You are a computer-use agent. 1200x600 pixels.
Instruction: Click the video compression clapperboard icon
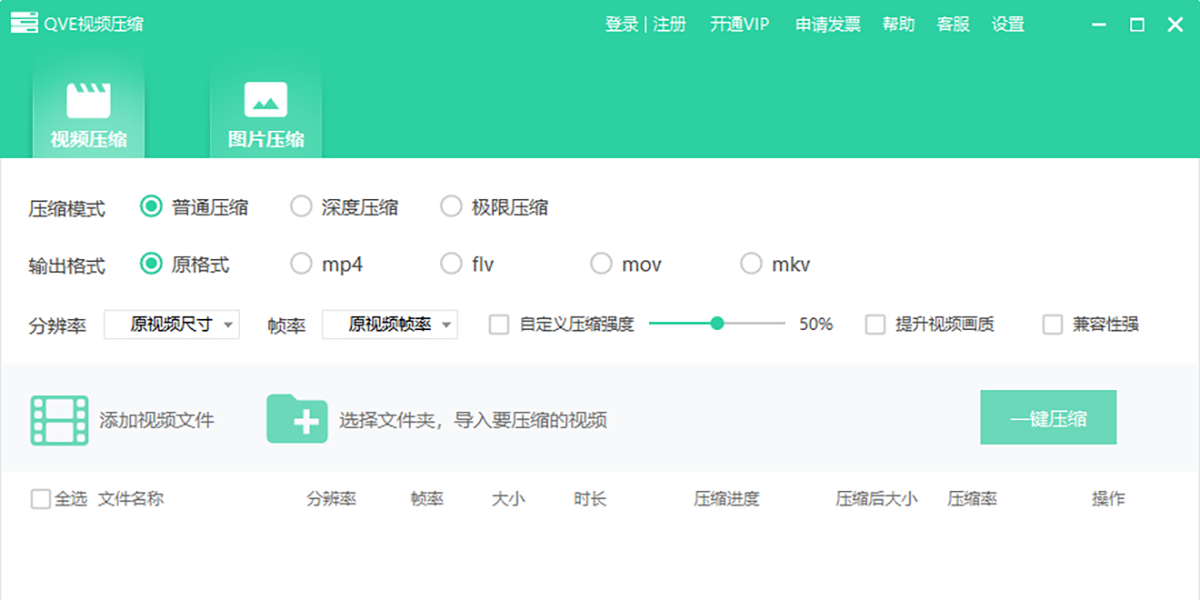pyautogui.click(x=88, y=101)
